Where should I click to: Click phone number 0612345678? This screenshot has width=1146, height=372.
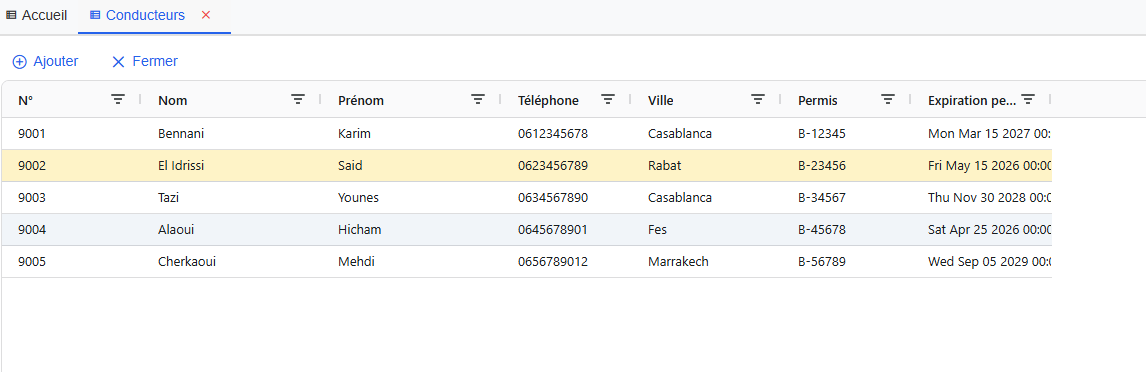point(553,134)
